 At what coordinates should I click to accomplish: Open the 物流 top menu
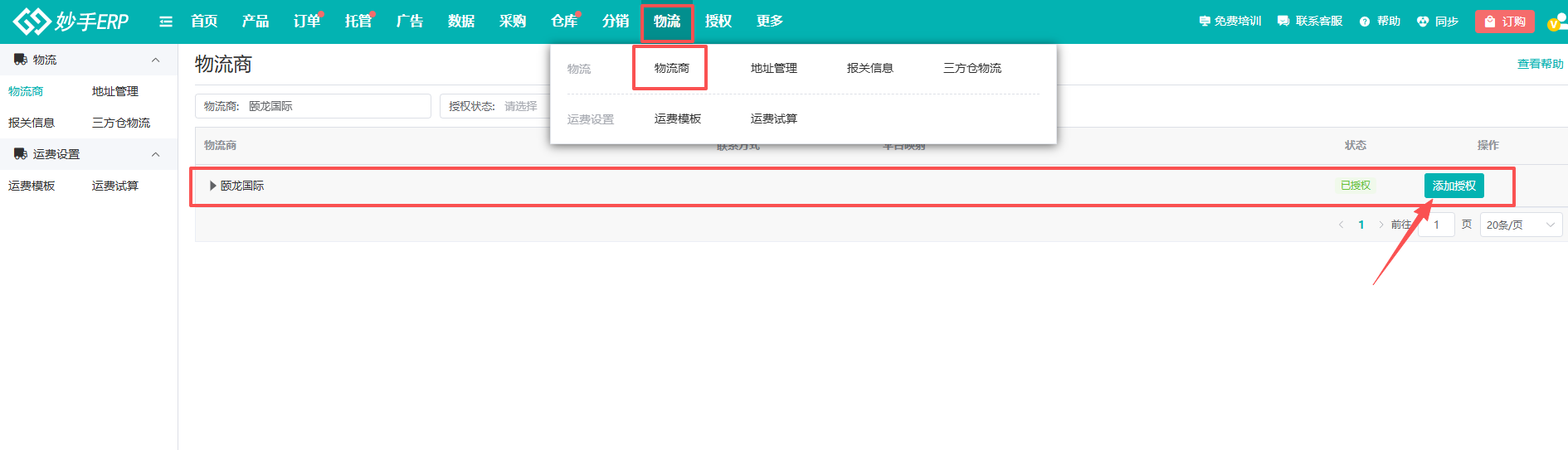pyautogui.click(x=667, y=22)
